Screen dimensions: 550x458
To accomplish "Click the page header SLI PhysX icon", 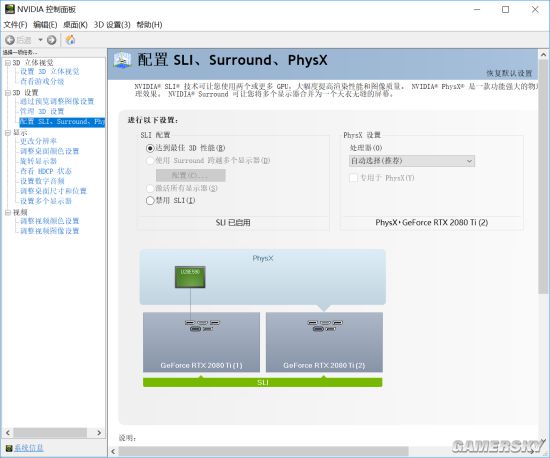I will pos(122,60).
